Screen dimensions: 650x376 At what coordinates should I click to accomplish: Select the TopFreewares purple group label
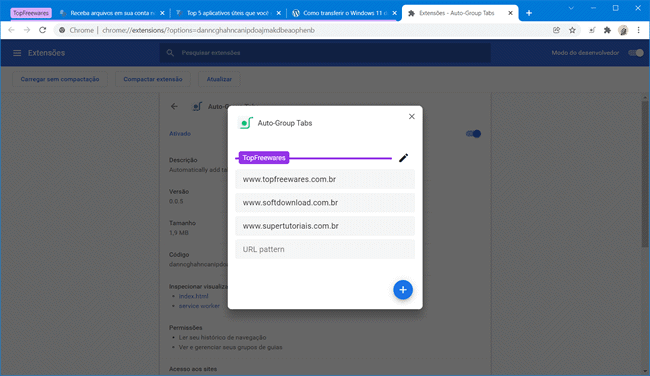tap(264, 158)
